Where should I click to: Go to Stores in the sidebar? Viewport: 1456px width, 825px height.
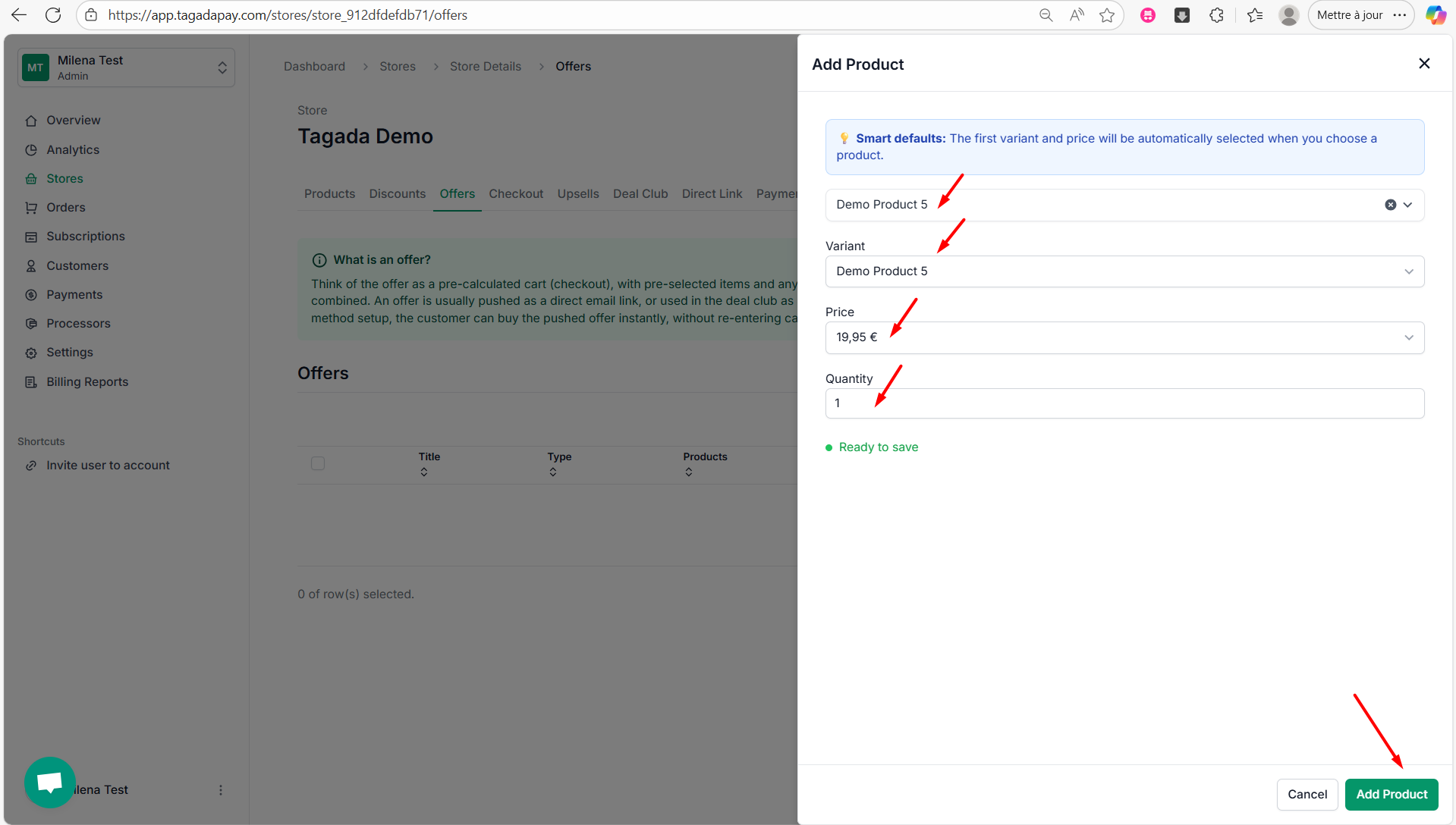point(64,179)
